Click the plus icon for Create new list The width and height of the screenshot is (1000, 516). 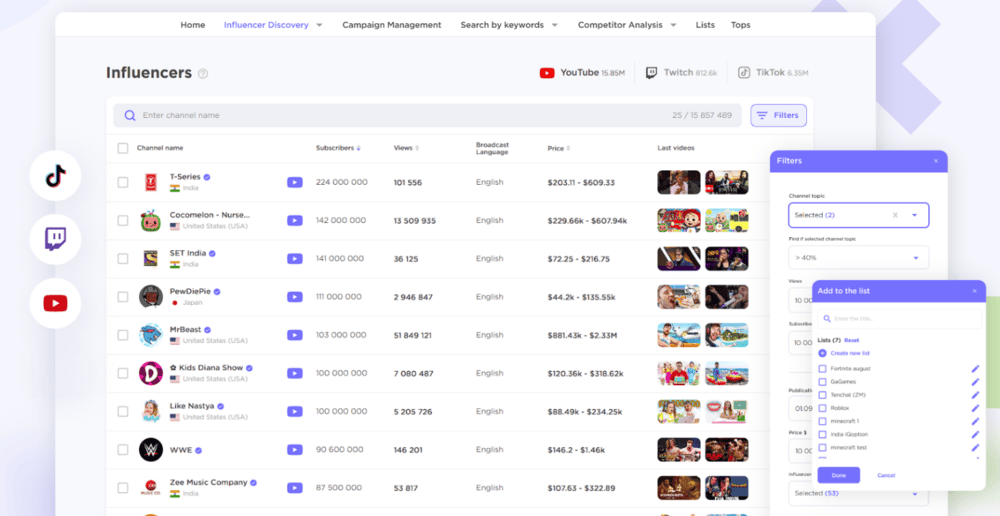tap(822, 353)
